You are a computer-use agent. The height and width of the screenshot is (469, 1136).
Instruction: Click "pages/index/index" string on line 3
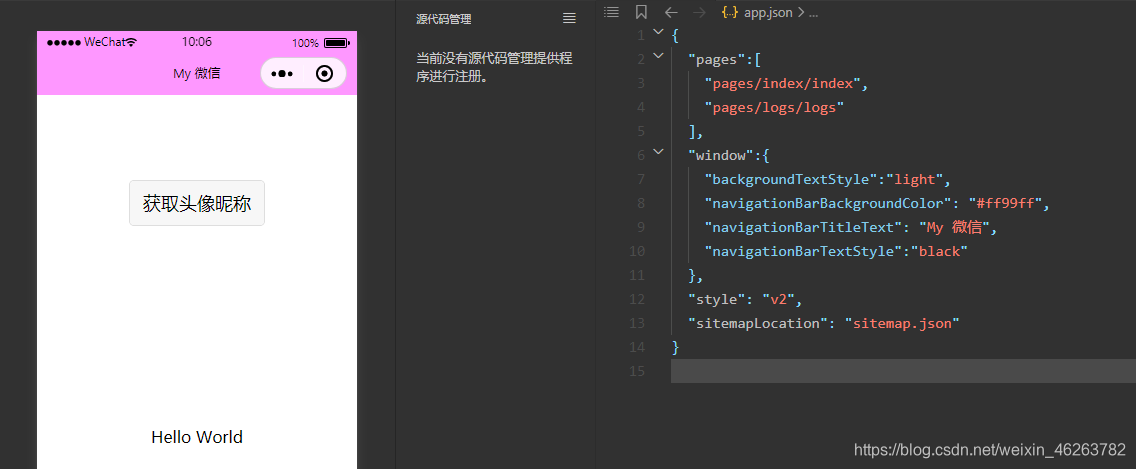(782, 83)
